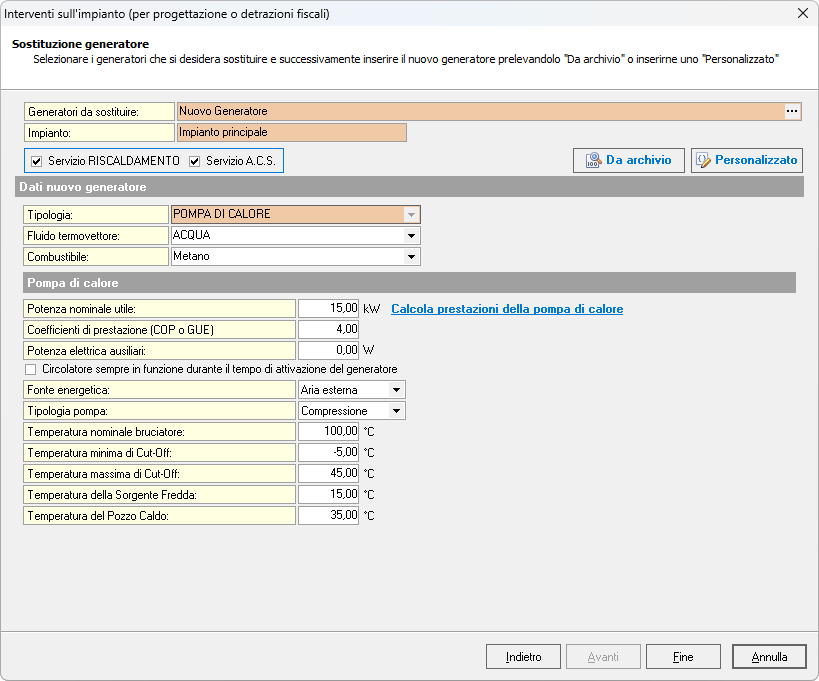Expand the Fonte energetica dropdown

point(397,389)
